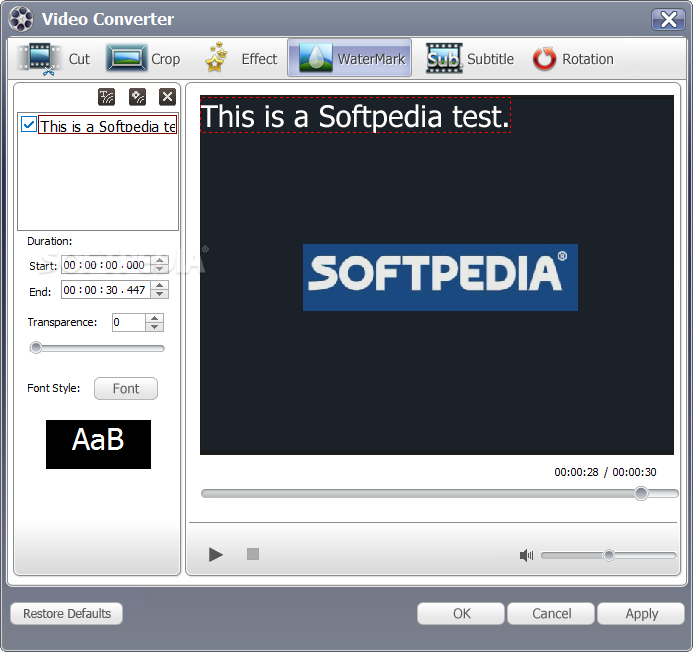Click the Start time field
The height and width of the screenshot is (652, 693).
pyautogui.click(x=106, y=265)
